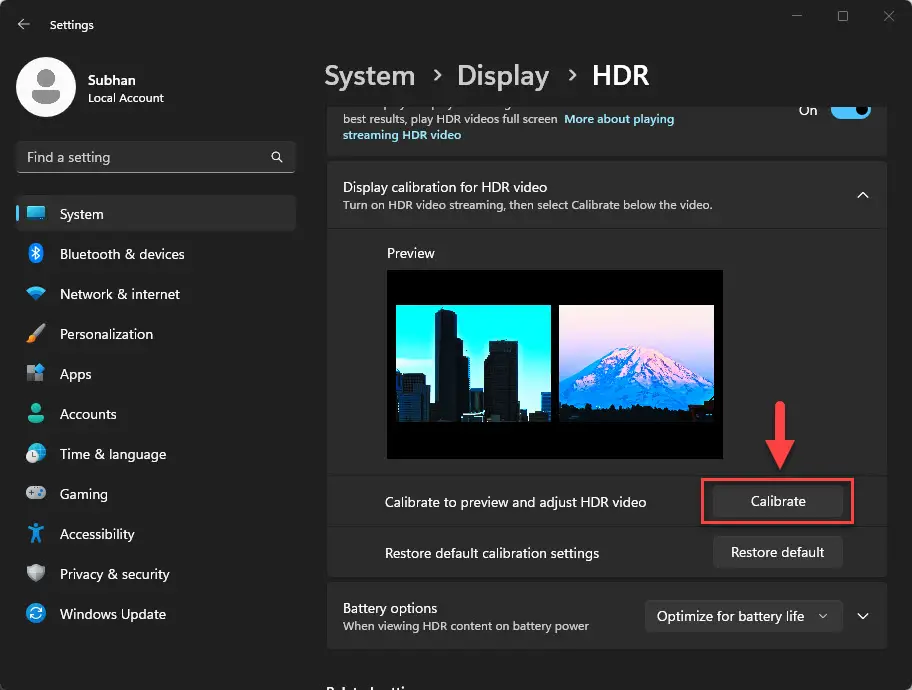Screen dimensions: 912x690
Task: Navigate to System in the breadcrumb
Action: (369, 75)
